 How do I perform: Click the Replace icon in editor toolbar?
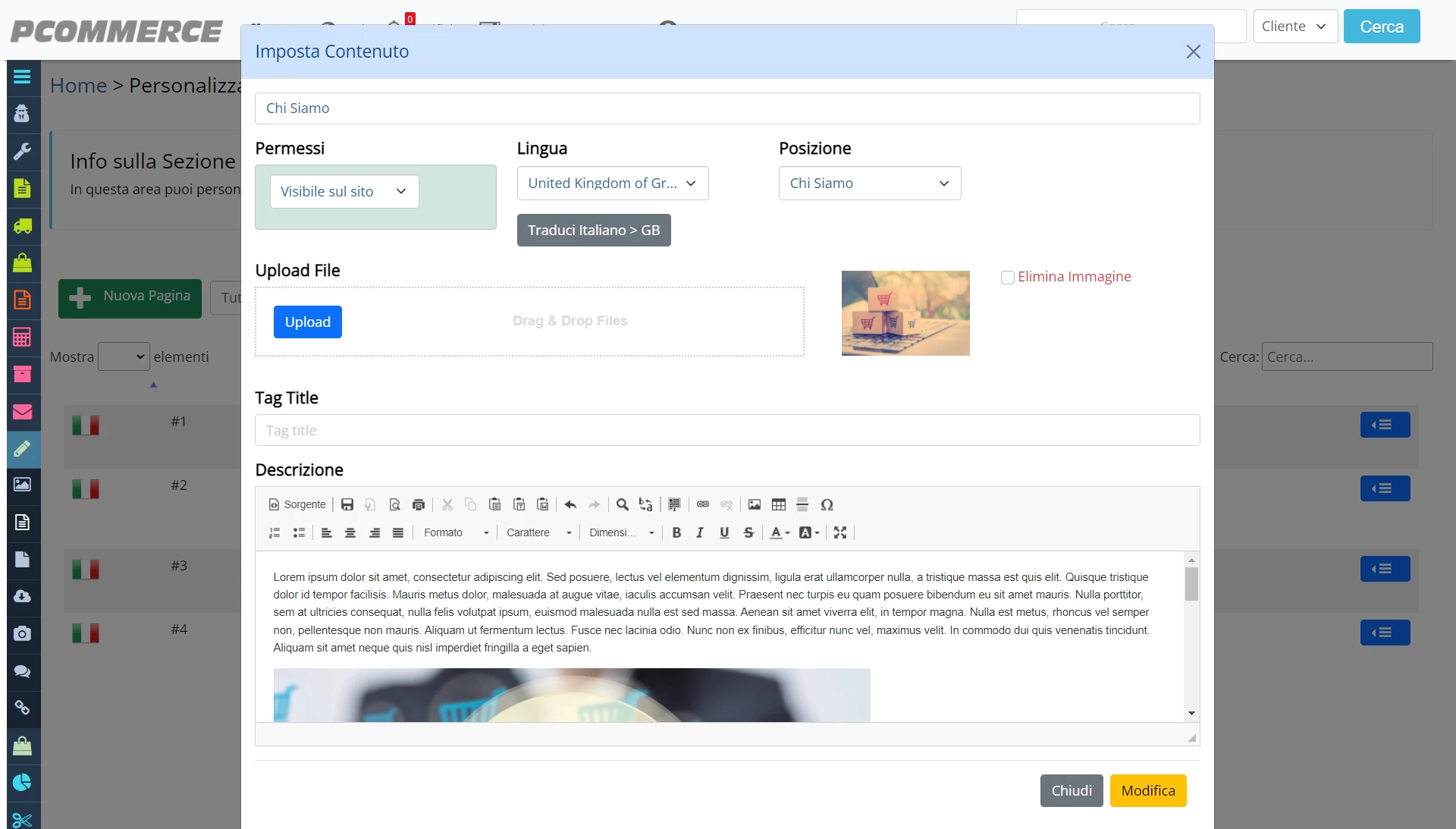point(645,504)
